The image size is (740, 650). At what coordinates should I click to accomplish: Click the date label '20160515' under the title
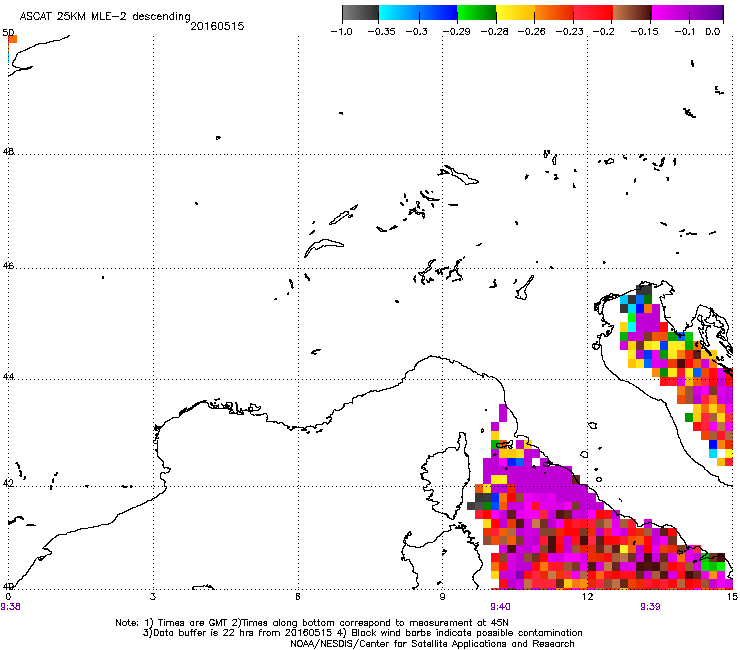217,26
